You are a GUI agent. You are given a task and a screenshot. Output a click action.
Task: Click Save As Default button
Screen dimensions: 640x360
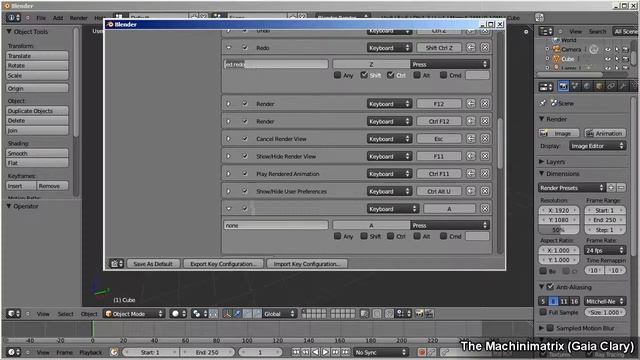pos(153,264)
